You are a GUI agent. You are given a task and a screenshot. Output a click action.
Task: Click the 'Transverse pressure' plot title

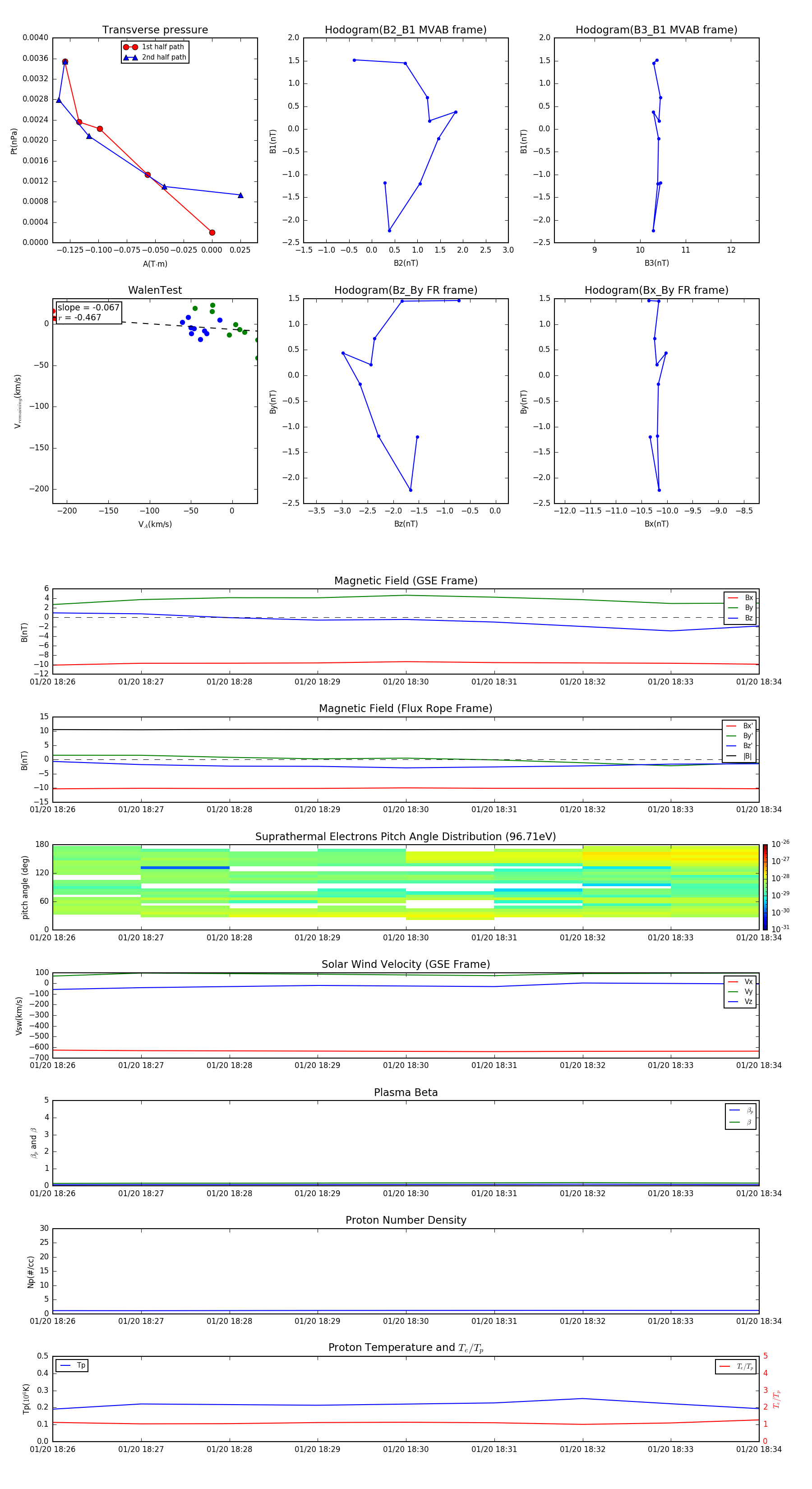point(155,29)
